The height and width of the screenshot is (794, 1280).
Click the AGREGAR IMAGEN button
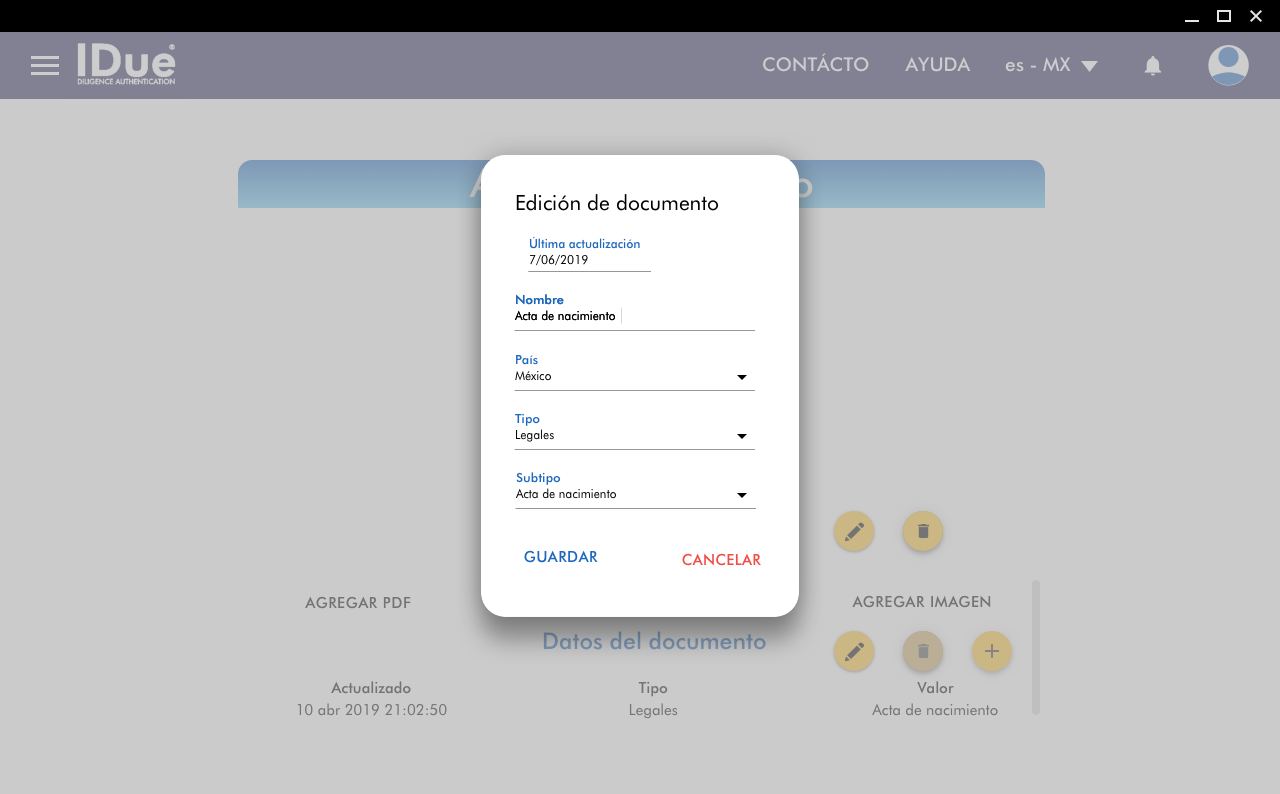click(921, 602)
